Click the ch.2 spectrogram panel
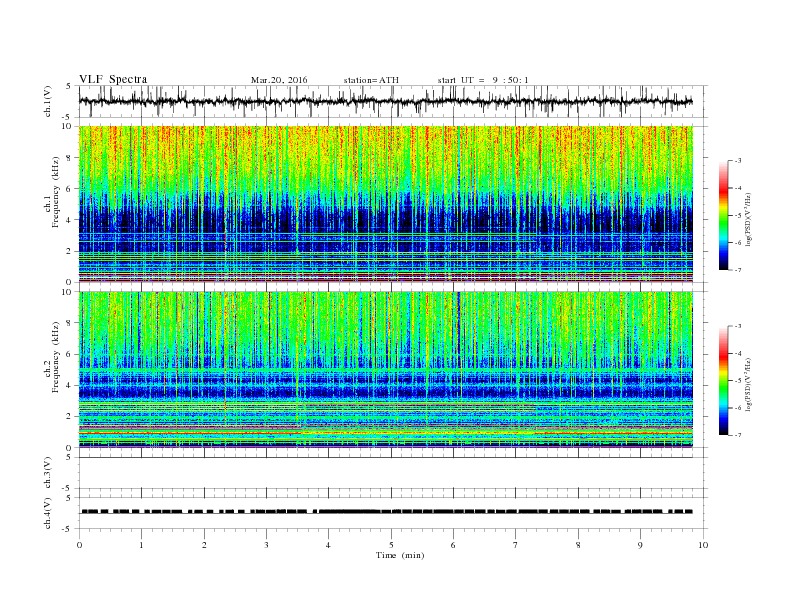Image resolution: width=792 pixels, height=612 pixels. (x=386, y=369)
